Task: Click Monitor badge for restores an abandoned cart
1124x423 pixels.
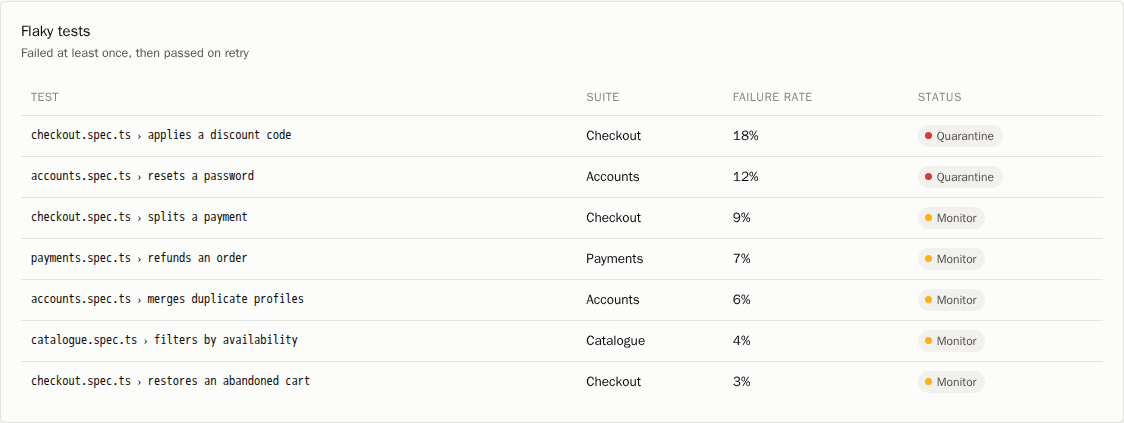Action: click(x=951, y=381)
